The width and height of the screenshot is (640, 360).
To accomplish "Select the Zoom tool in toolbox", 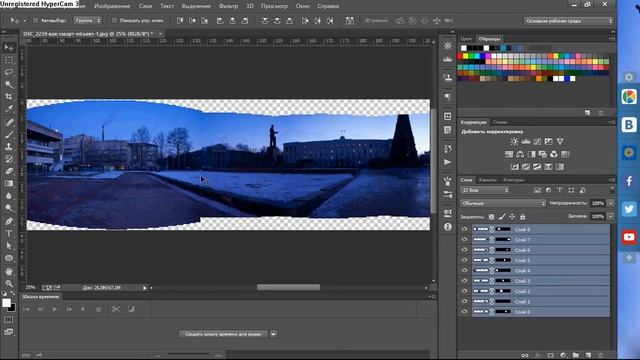I will coord(9,284).
